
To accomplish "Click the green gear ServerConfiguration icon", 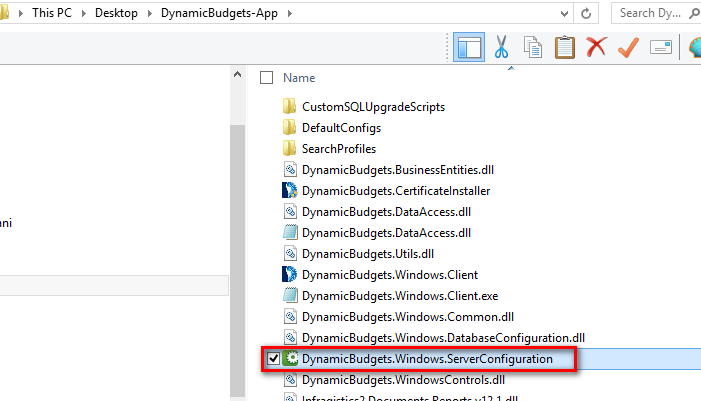I will pos(291,359).
